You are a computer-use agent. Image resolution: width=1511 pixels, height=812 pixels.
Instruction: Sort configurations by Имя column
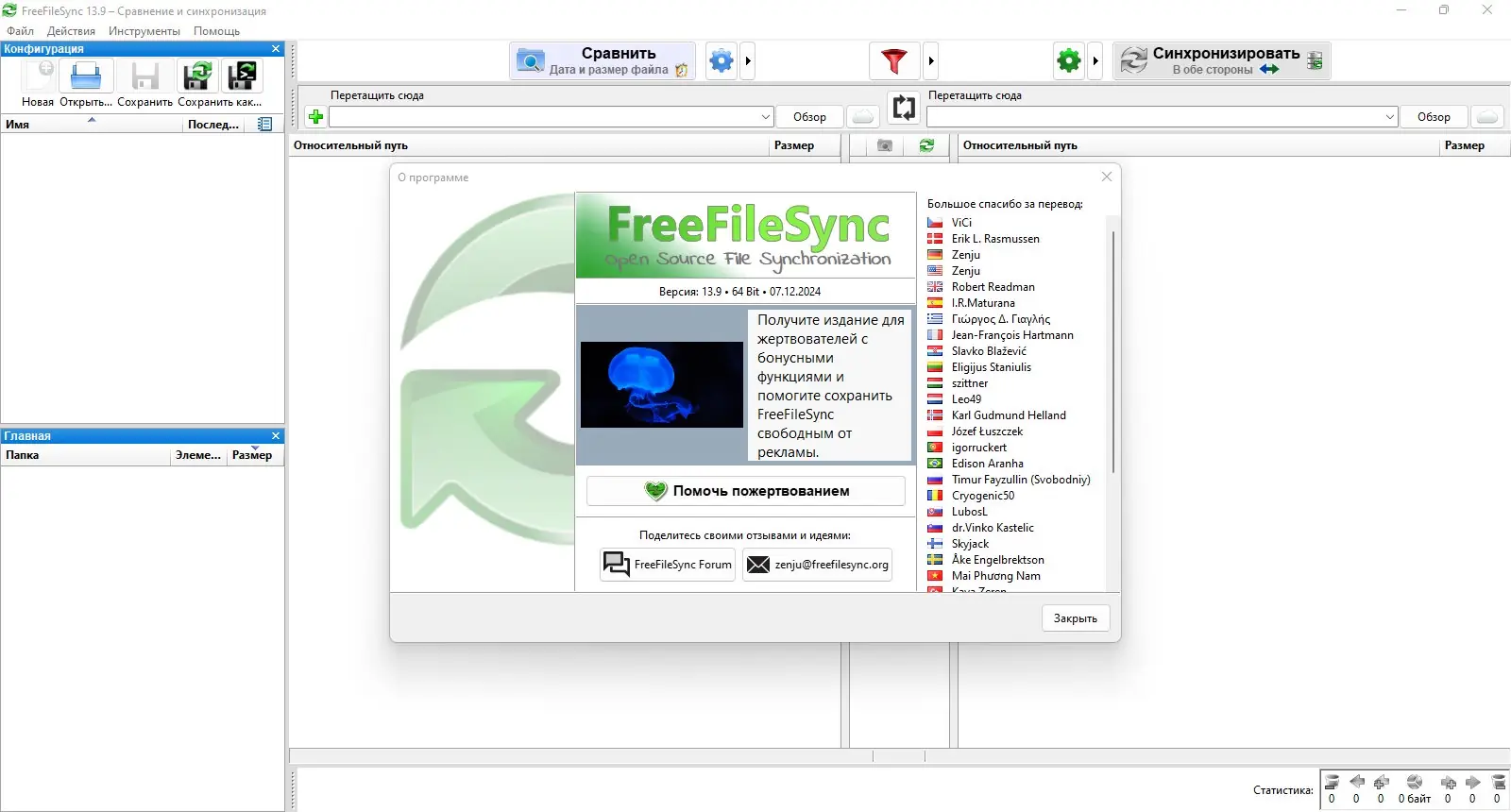click(x=92, y=124)
